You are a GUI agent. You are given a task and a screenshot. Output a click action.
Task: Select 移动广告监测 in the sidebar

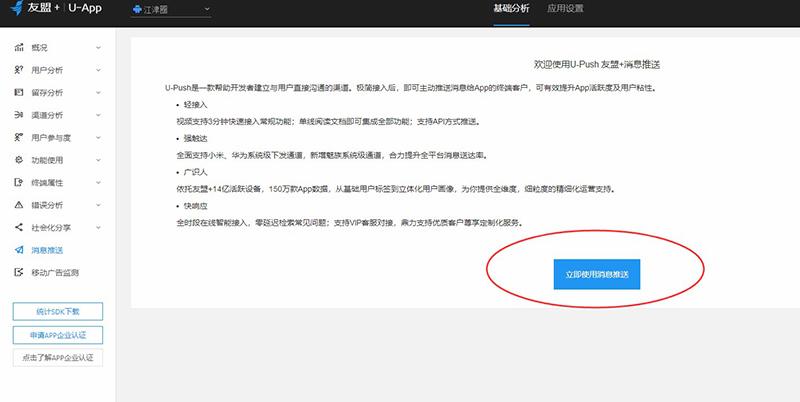(61, 272)
